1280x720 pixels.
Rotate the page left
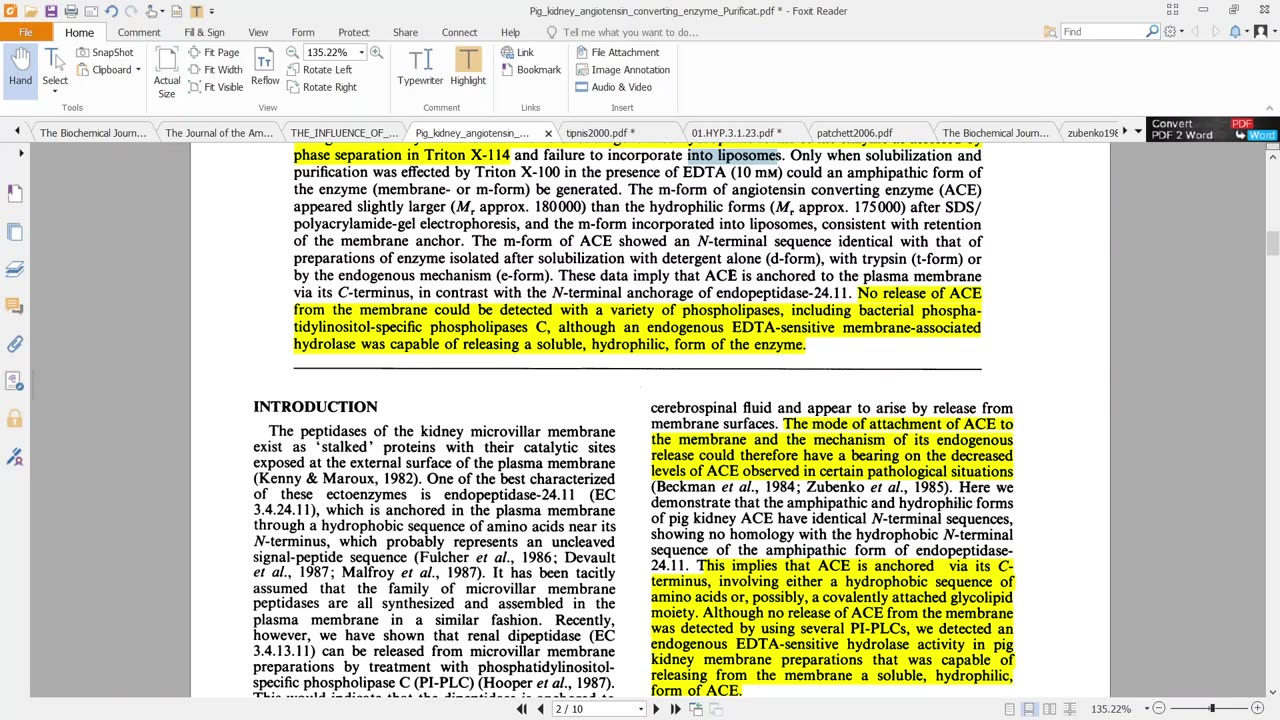click(x=319, y=70)
